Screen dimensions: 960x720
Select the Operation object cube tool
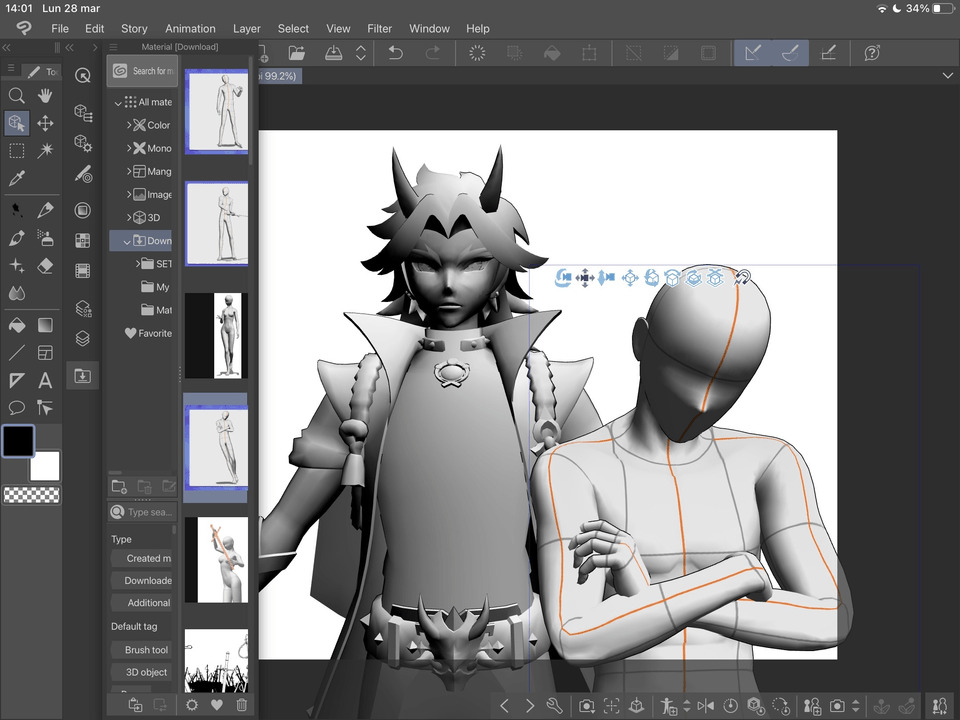click(17, 123)
